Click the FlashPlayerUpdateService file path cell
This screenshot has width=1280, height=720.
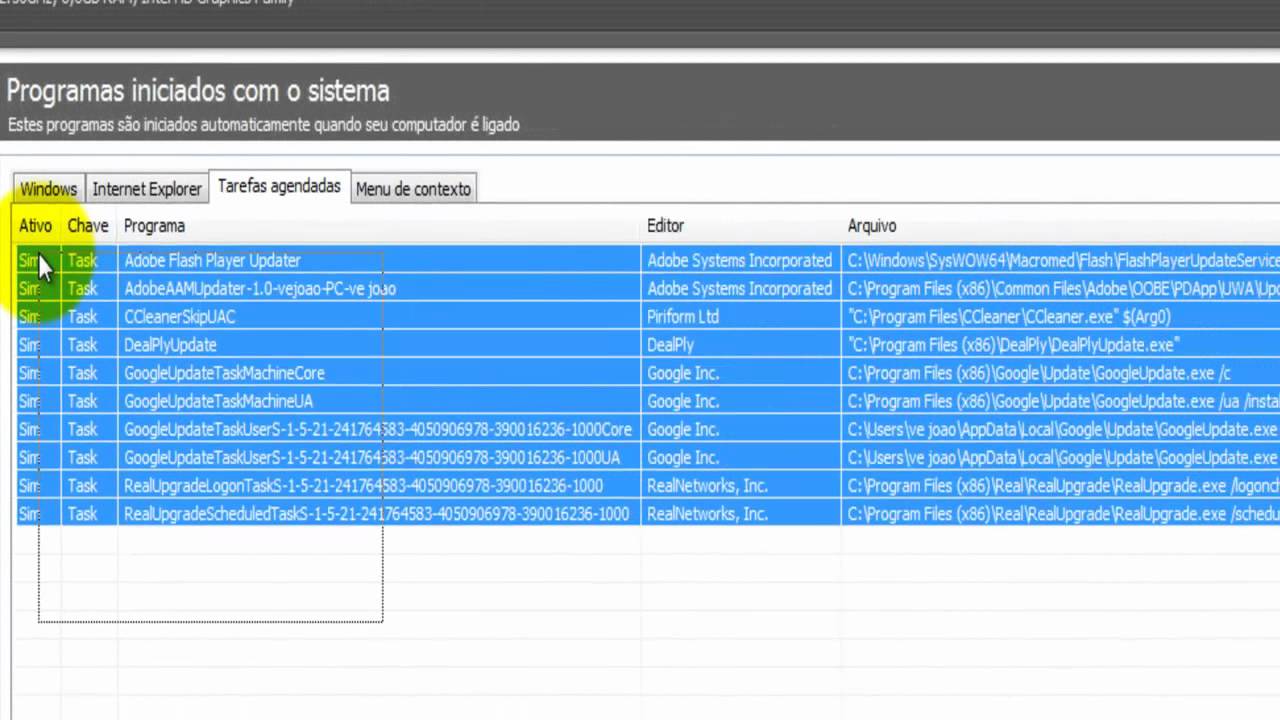point(1061,260)
